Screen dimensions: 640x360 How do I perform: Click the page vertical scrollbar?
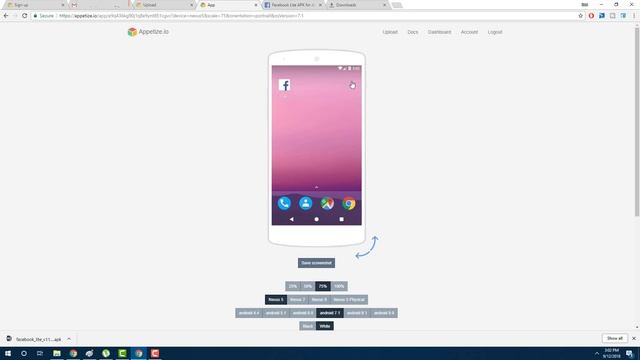pos(637,122)
